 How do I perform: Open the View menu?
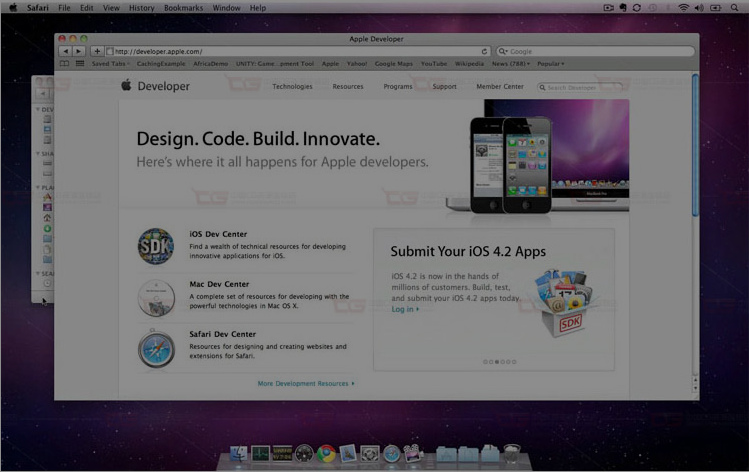111,8
